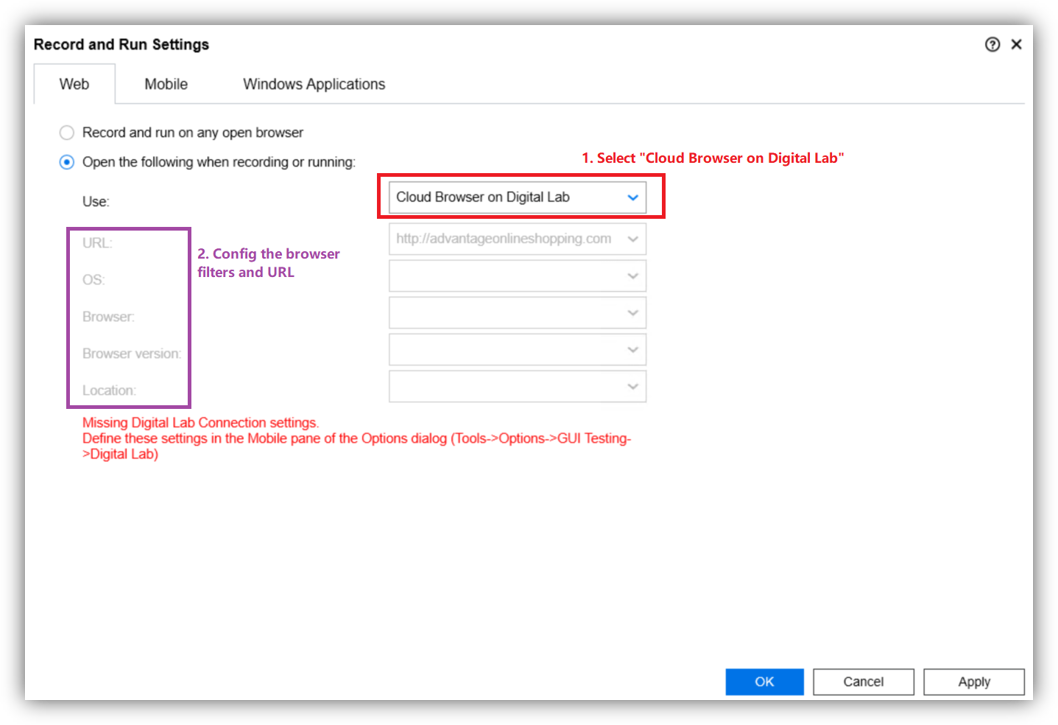The height and width of the screenshot is (725, 1058).
Task: Switch to the Web tab
Action: point(74,84)
